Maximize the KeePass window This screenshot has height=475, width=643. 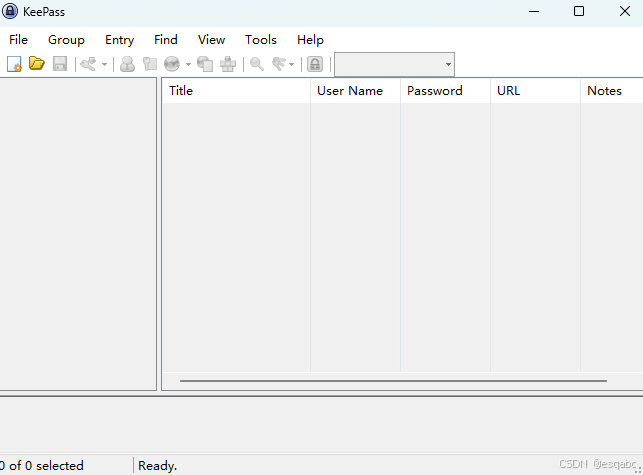(579, 11)
